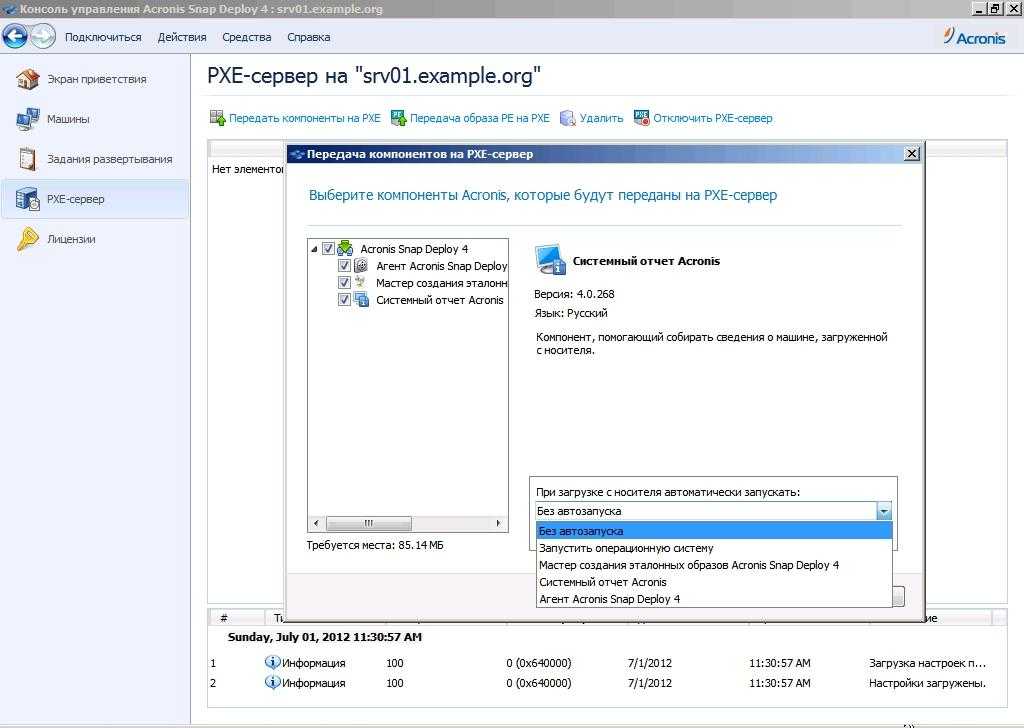
Task: Click the house icon for Экран приветствия
Action: (x=27, y=79)
